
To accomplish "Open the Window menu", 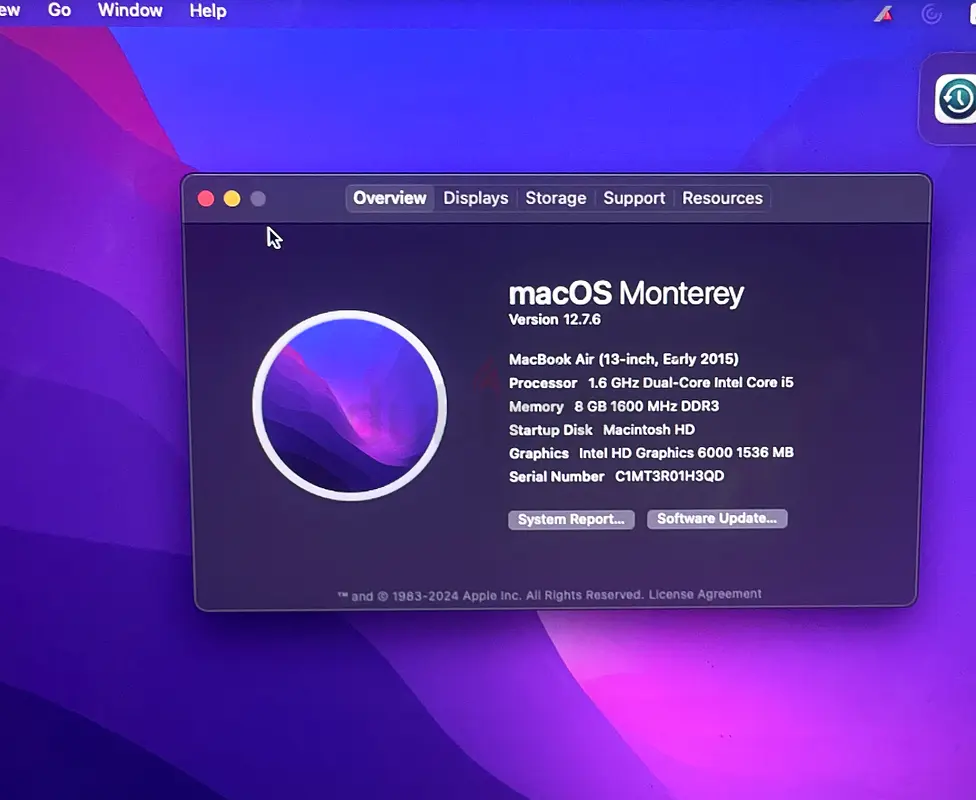I will pos(130,10).
